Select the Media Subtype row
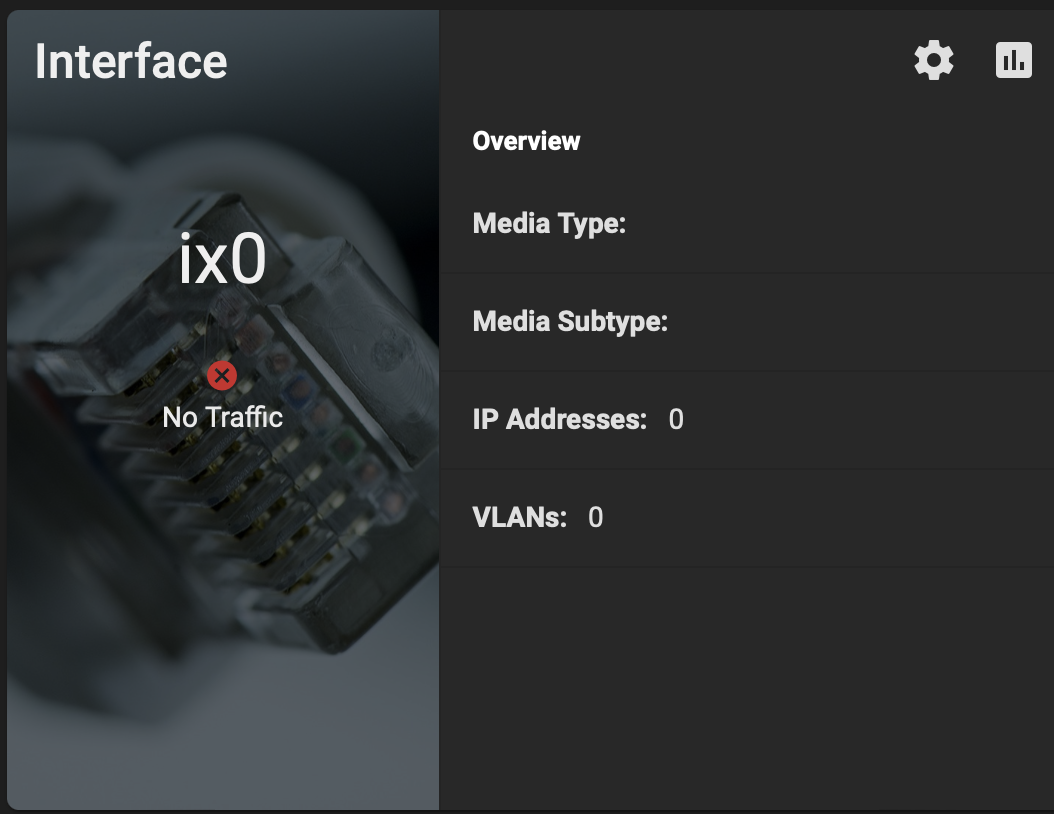The height and width of the screenshot is (814, 1054). 746,322
